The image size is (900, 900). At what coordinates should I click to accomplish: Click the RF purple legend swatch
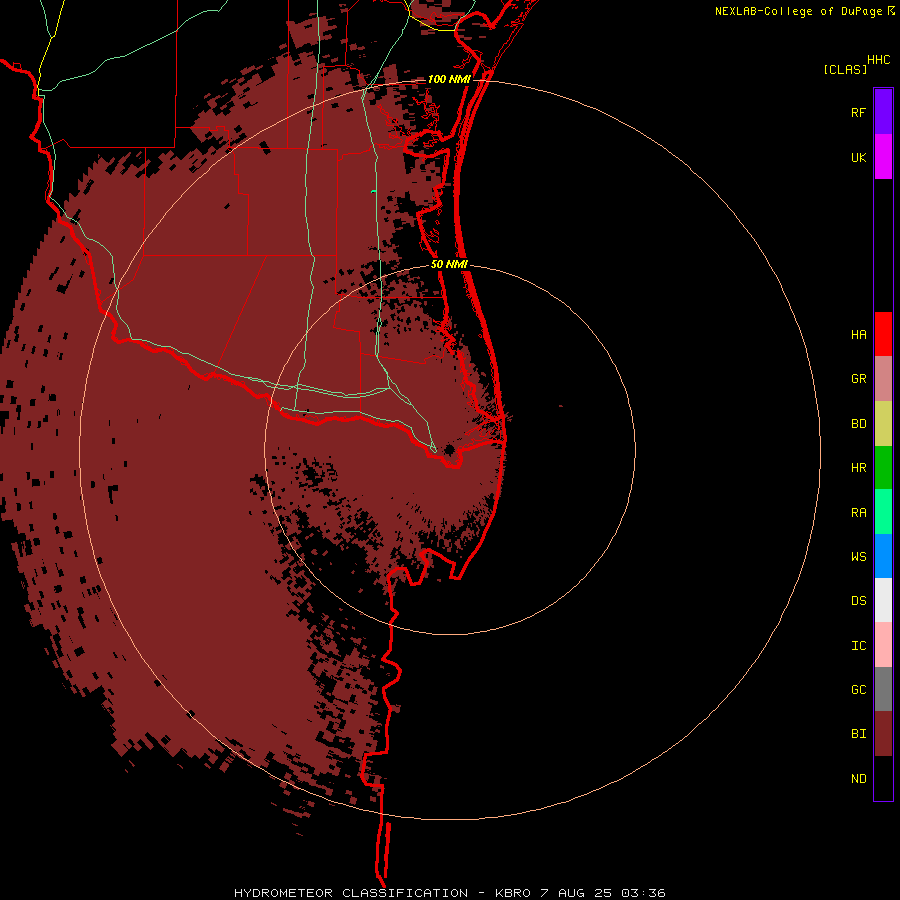point(883,112)
